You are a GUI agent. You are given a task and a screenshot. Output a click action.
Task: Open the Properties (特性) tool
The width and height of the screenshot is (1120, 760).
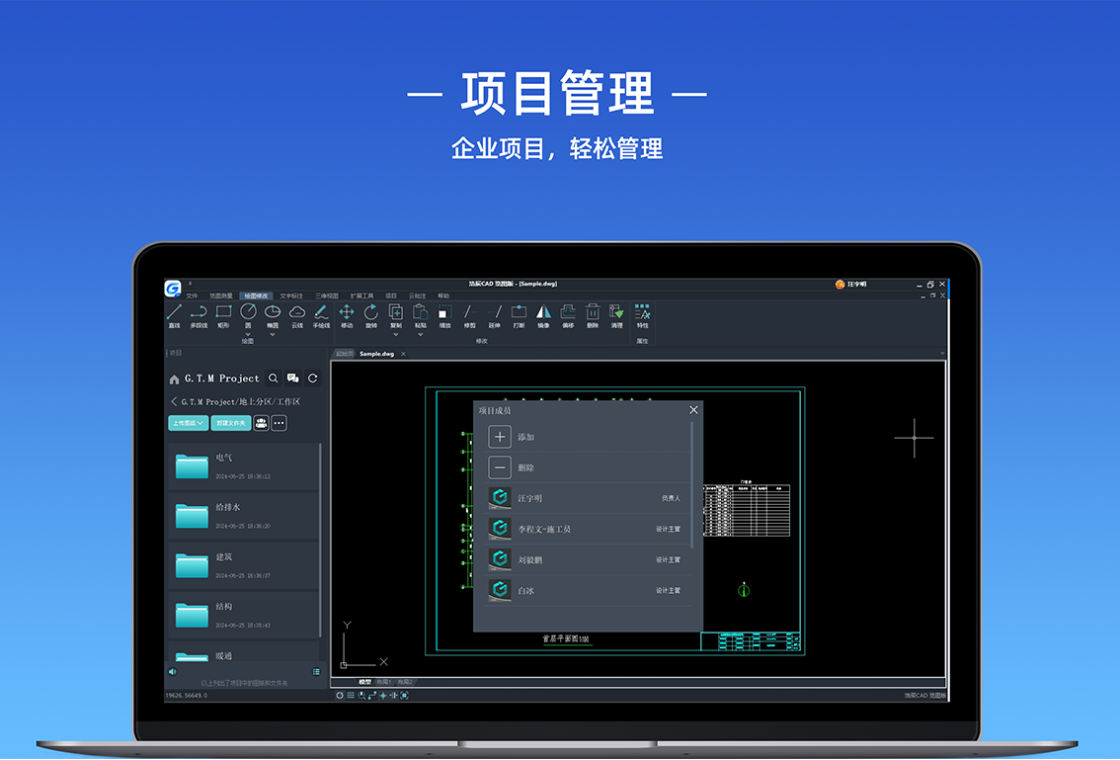coord(642,315)
